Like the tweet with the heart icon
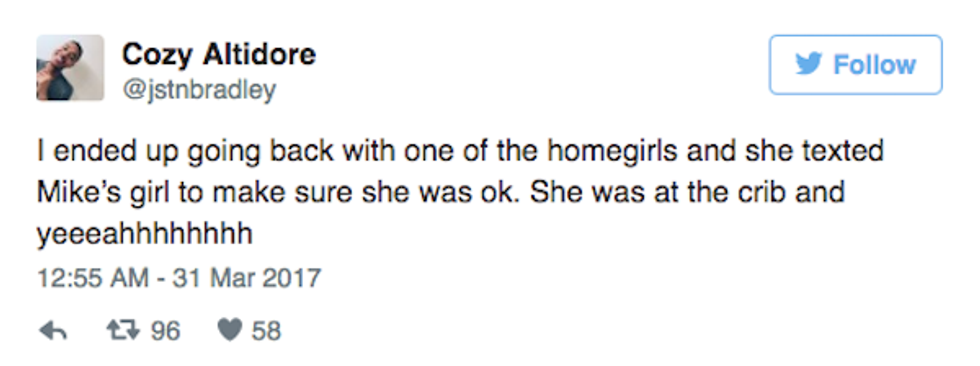980x366 pixels. tap(229, 330)
